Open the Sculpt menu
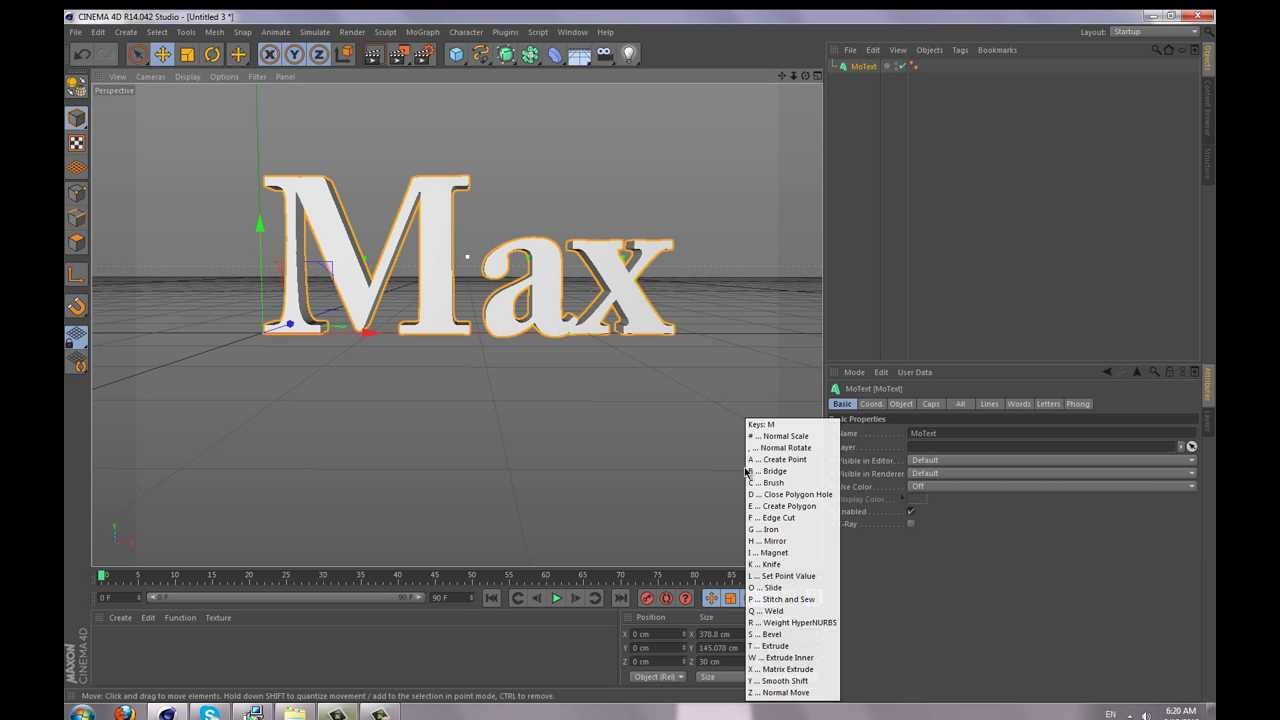The image size is (1280, 720). click(x=385, y=32)
